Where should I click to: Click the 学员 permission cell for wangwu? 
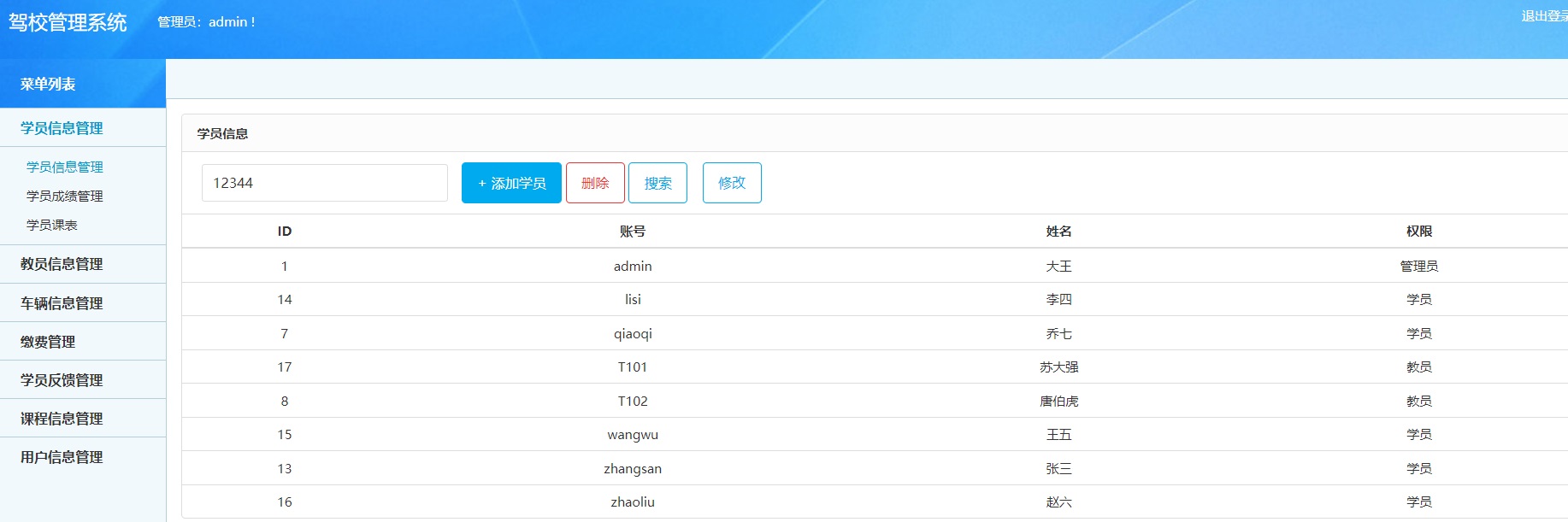point(1419,434)
